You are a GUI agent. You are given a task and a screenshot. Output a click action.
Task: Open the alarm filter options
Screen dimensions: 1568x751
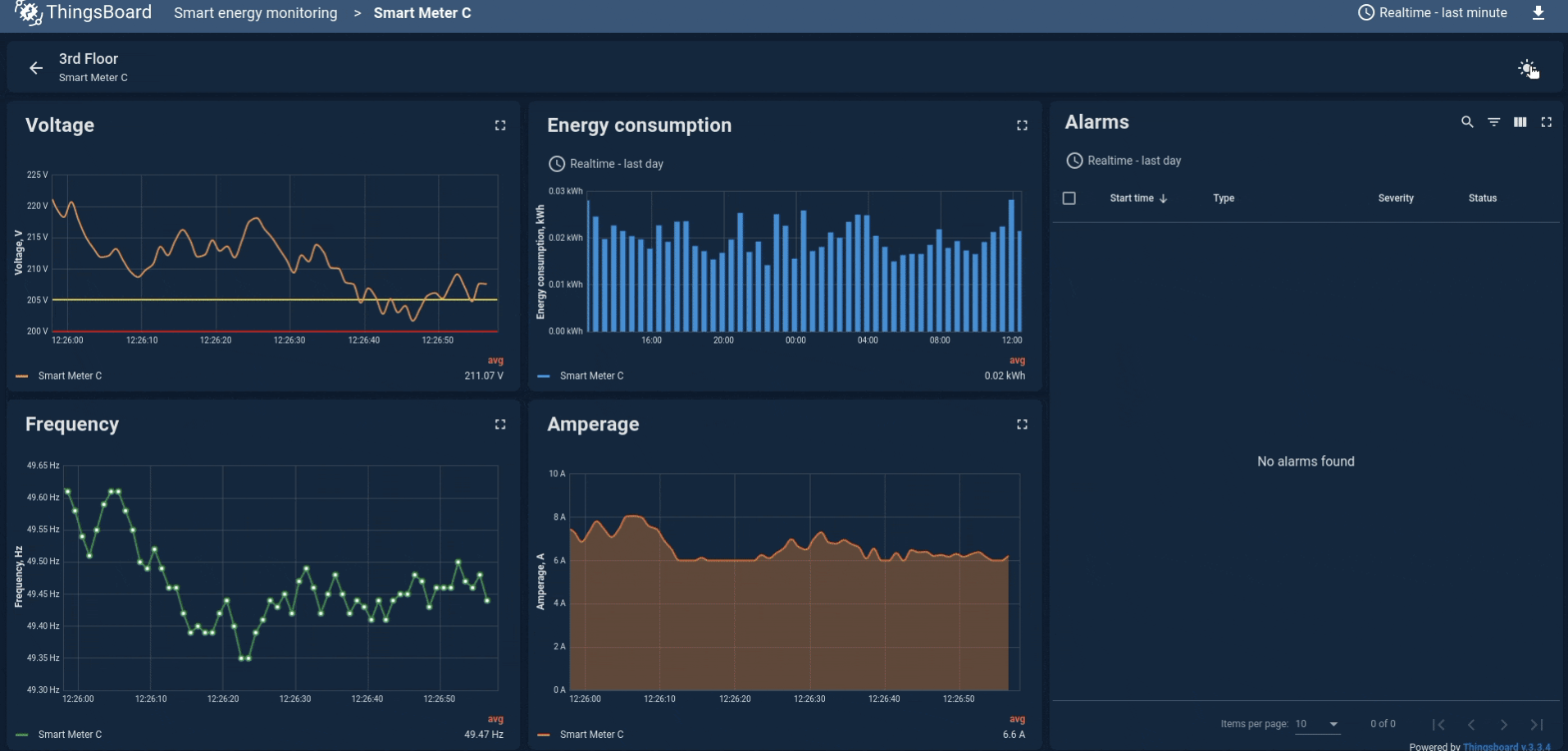(x=1494, y=121)
